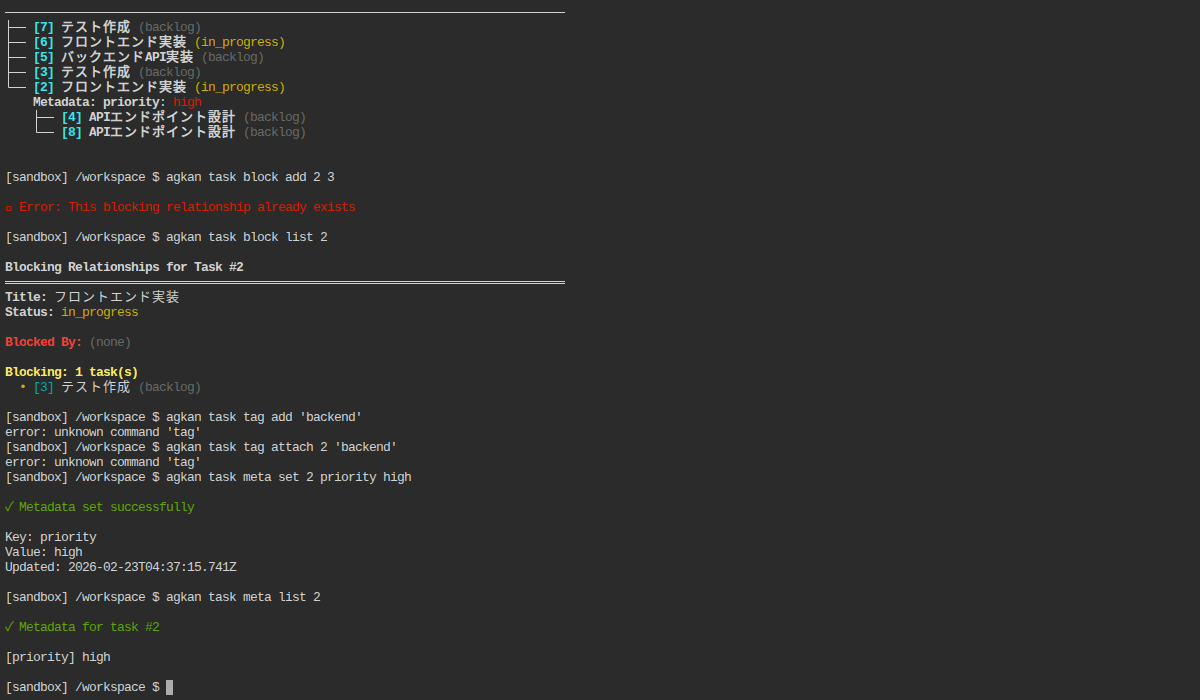Click subtask [4] APIエンドポイント設計
This screenshot has width=1200, height=700.
[x=148, y=117]
